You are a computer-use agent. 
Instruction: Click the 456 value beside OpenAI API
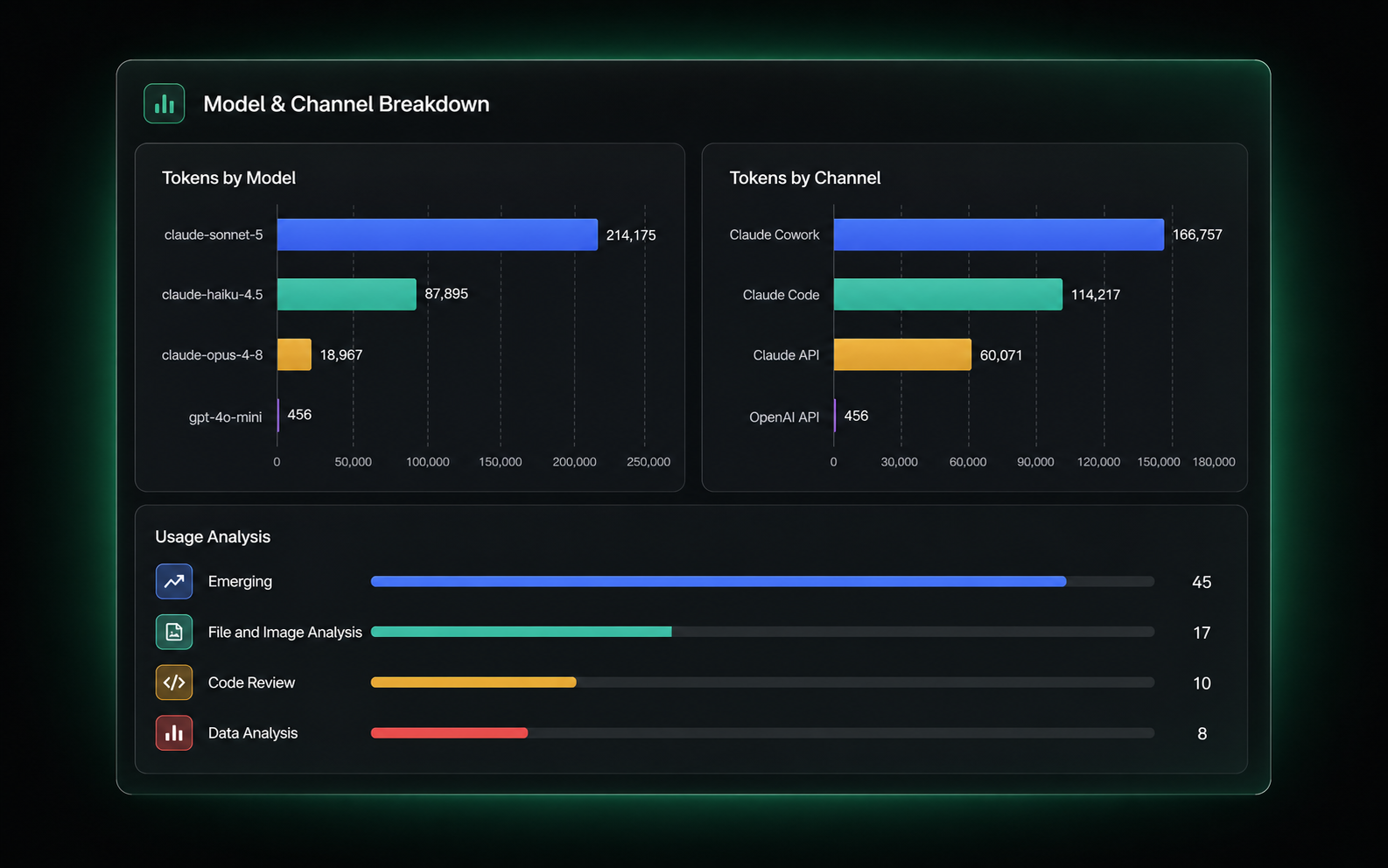[x=856, y=416]
